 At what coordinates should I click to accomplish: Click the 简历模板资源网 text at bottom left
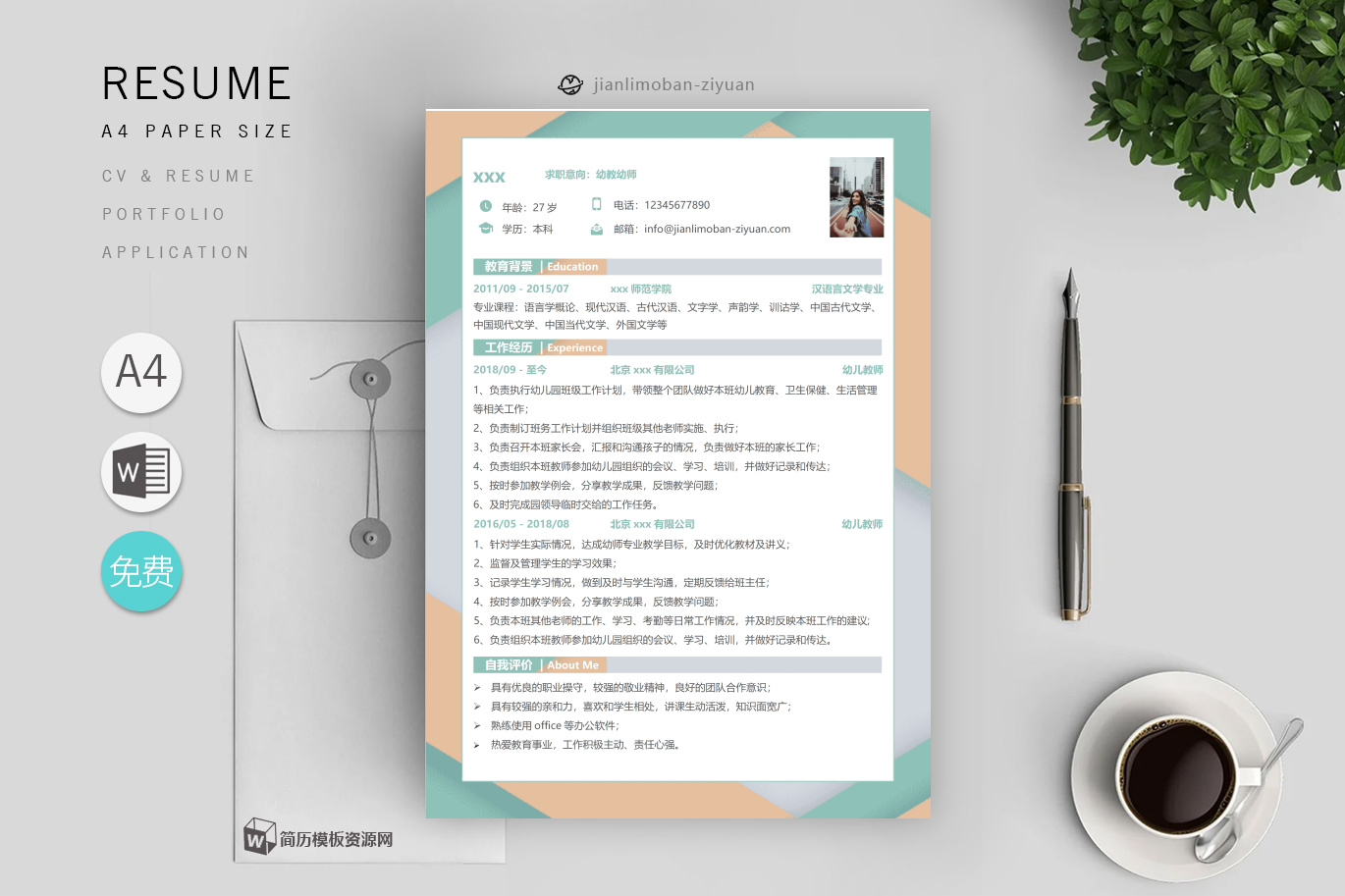click(x=336, y=839)
